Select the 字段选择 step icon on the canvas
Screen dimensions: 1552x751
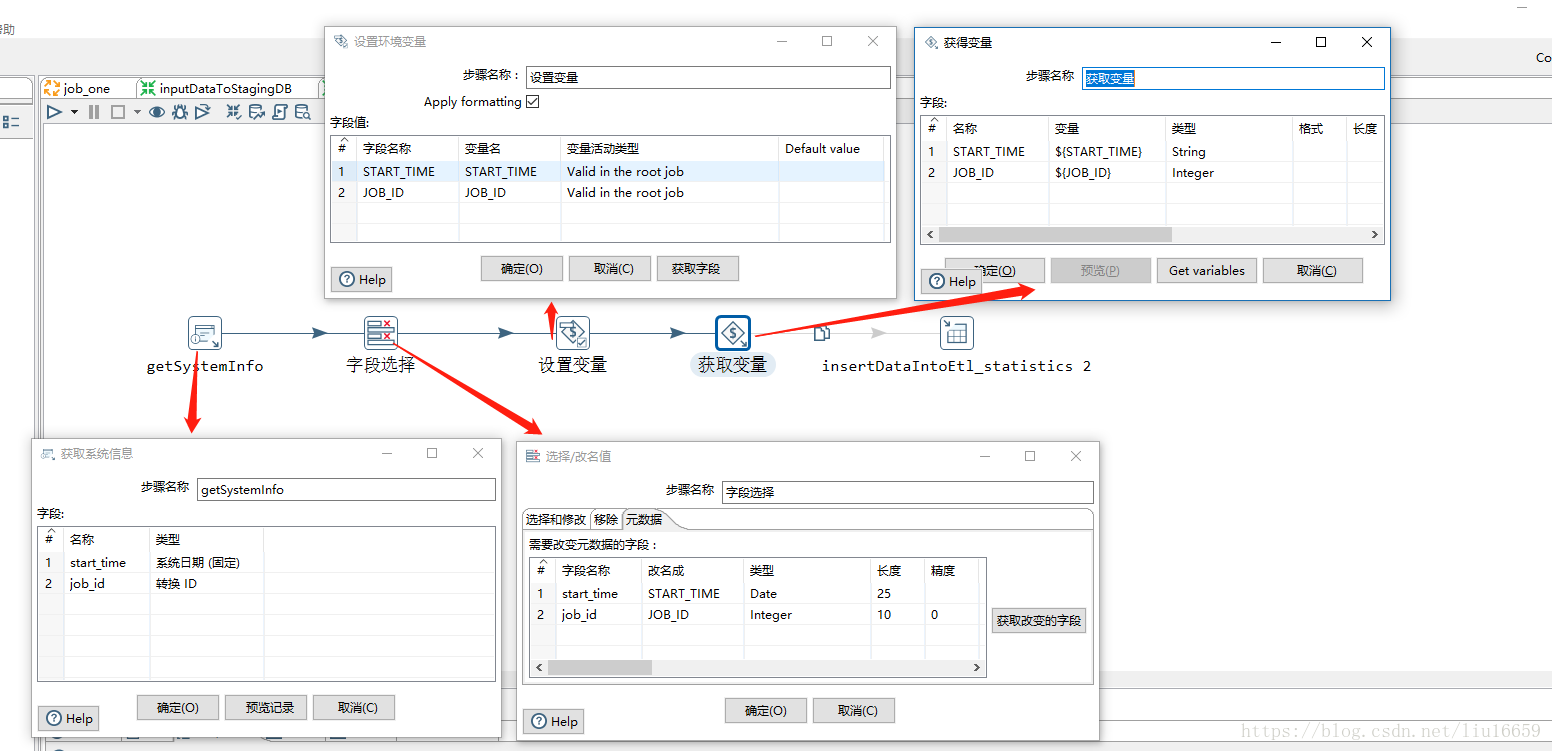(381, 333)
